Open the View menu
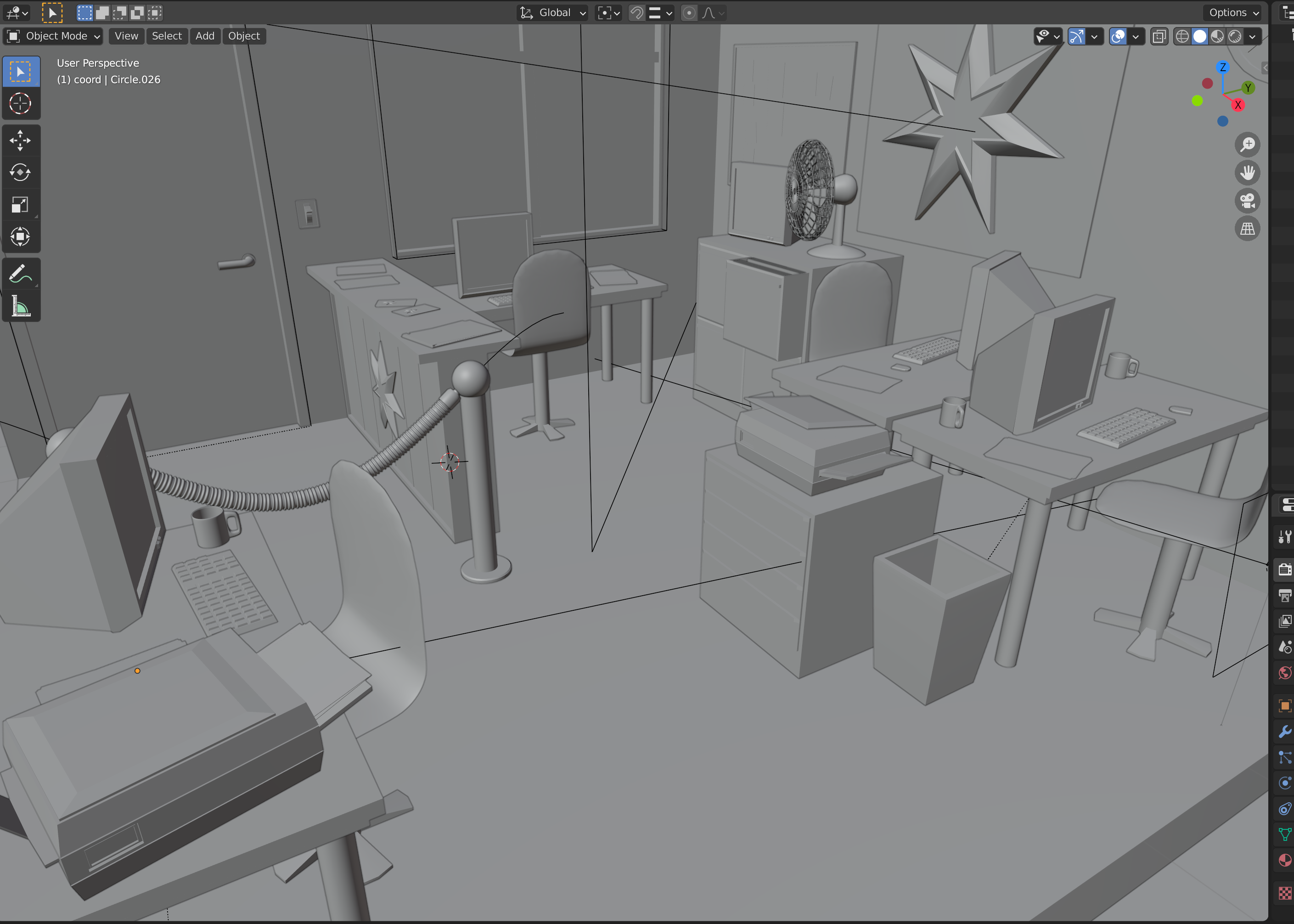 coord(126,36)
